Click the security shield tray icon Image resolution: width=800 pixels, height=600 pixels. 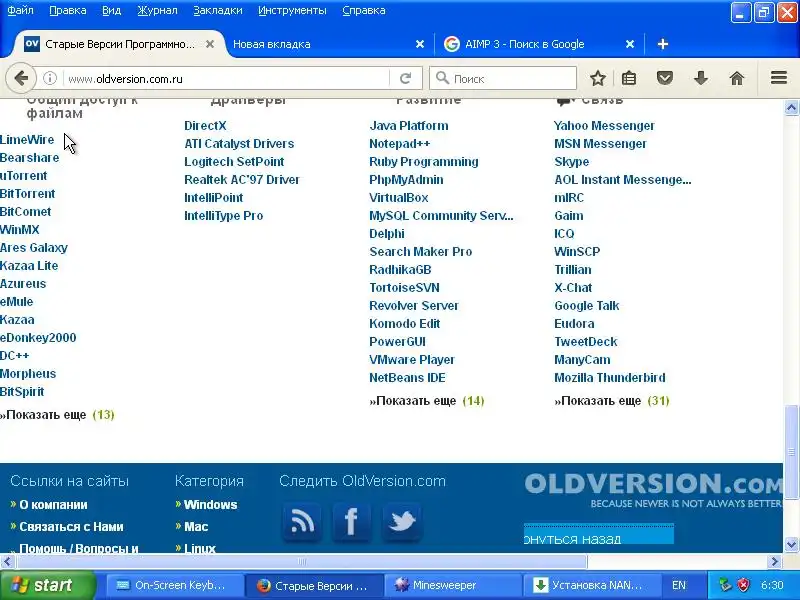click(x=744, y=585)
